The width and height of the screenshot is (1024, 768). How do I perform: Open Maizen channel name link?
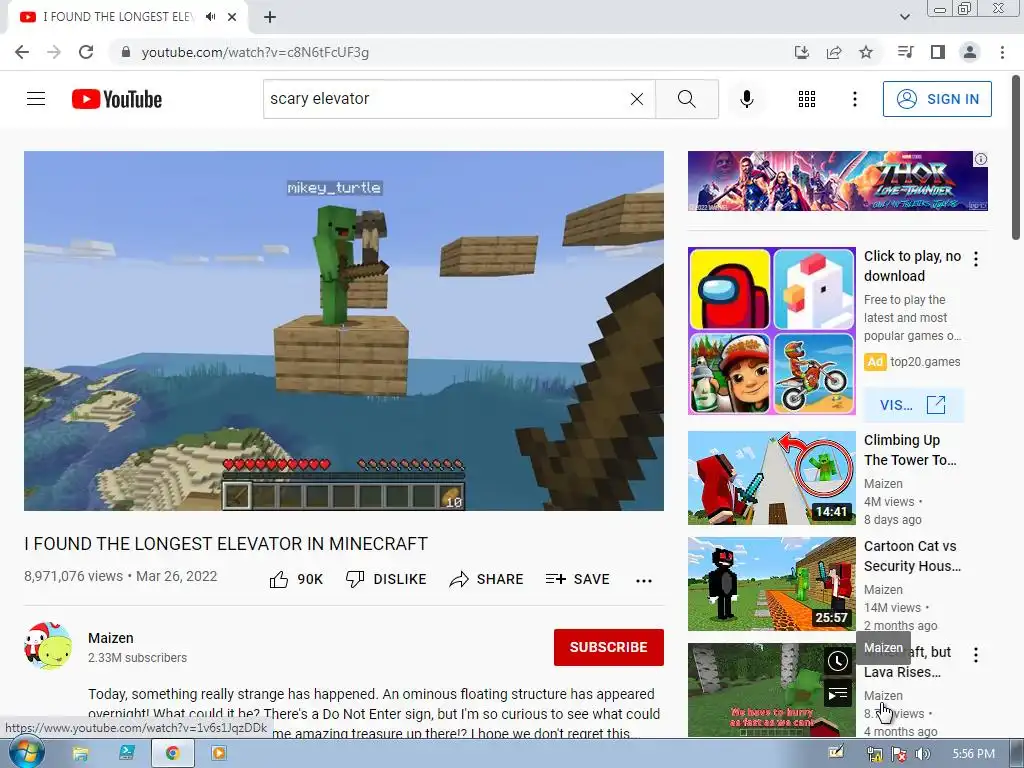click(110, 638)
